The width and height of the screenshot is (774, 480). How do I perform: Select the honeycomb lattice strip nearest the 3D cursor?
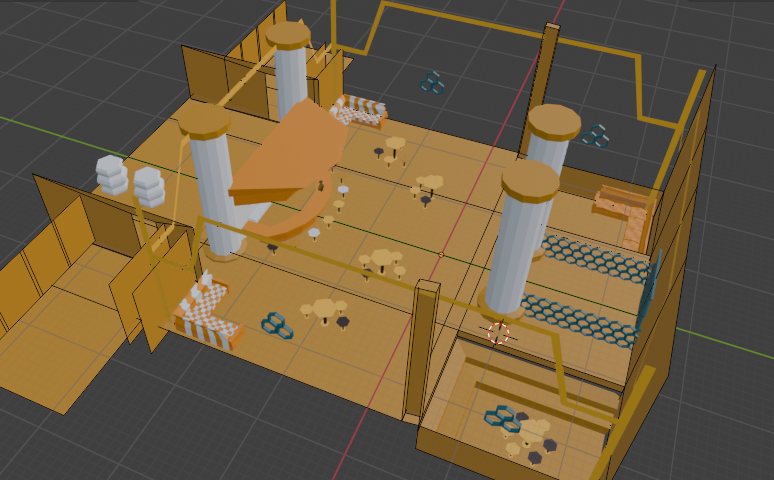579,321
